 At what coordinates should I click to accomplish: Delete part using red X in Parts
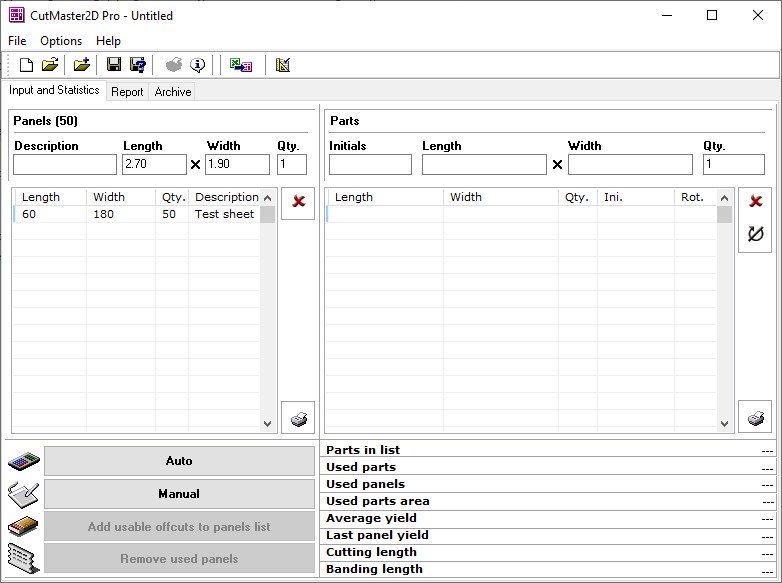click(755, 202)
